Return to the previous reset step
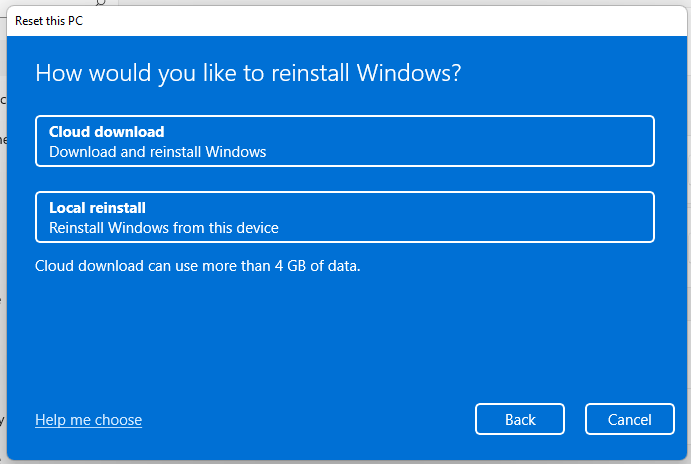This screenshot has width=691, height=464. click(520, 420)
